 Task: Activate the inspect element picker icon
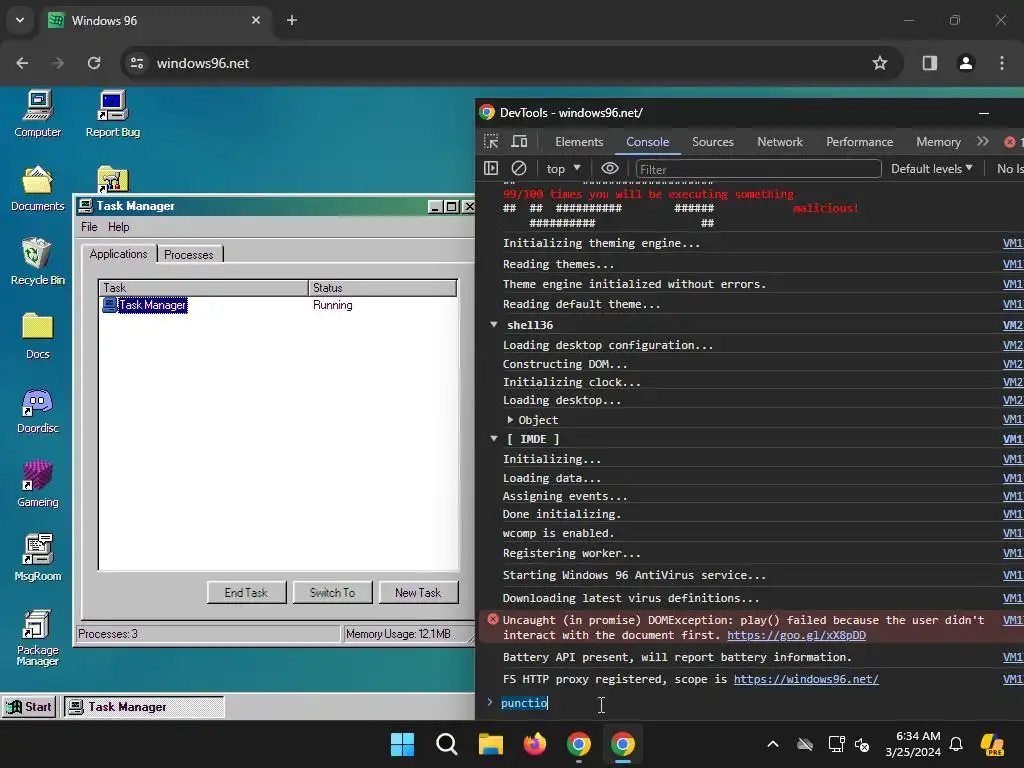pyautogui.click(x=491, y=142)
